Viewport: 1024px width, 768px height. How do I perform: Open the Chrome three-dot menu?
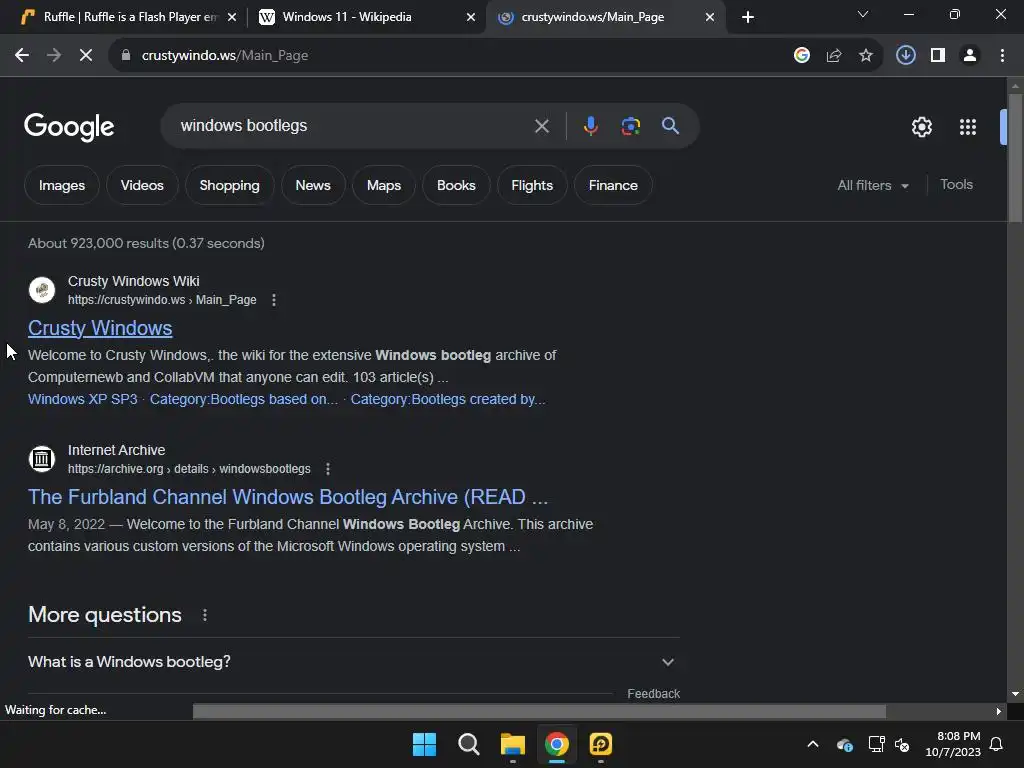pos(1002,56)
